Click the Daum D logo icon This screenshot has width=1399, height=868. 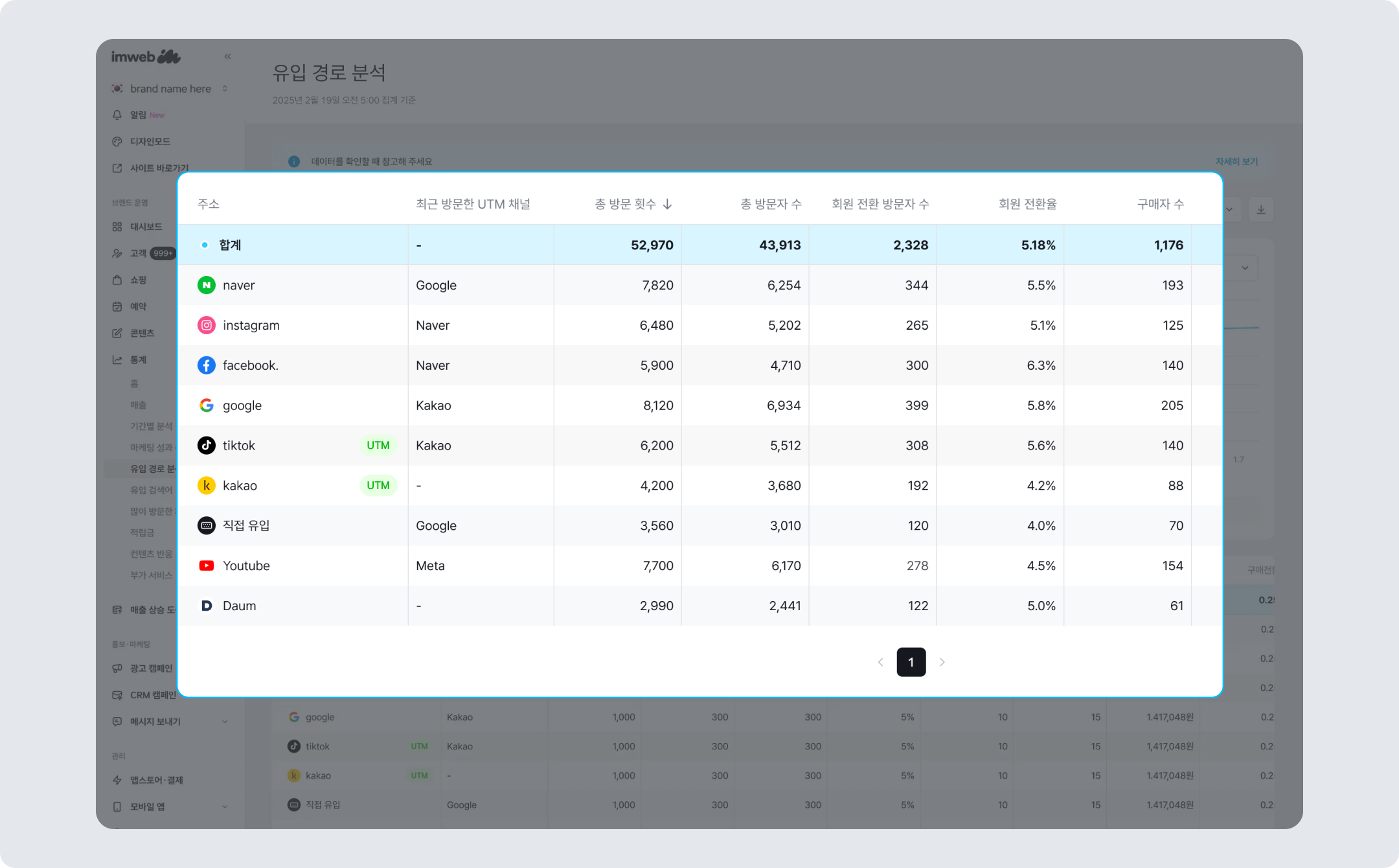pyautogui.click(x=206, y=606)
